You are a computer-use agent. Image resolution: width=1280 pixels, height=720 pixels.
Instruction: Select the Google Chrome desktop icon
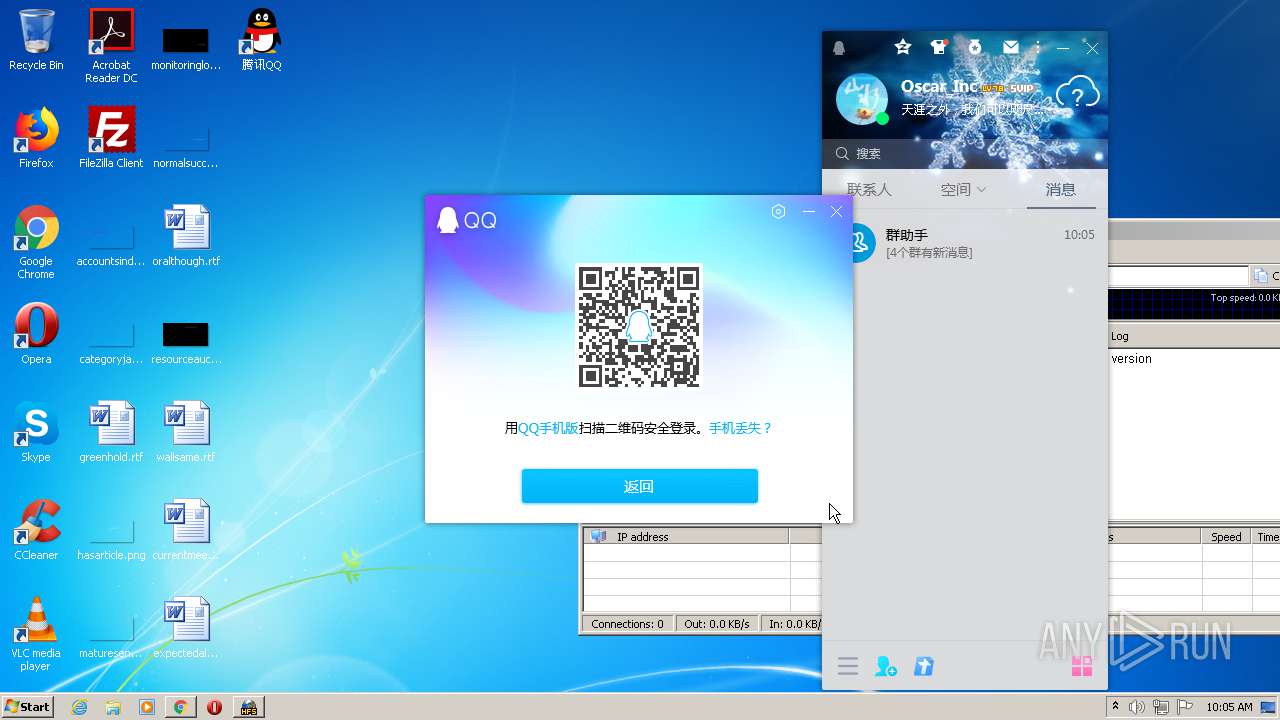pyautogui.click(x=36, y=242)
